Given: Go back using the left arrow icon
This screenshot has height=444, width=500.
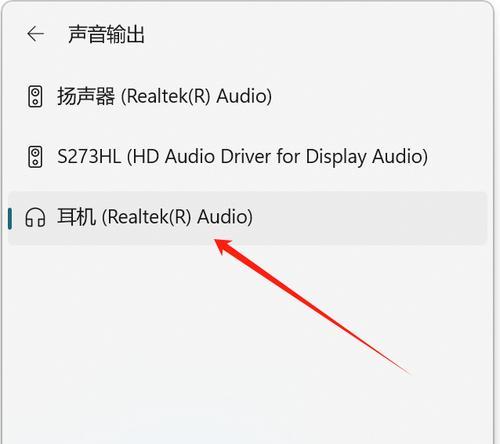Looking at the screenshot, I should pyautogui.click(x=35, y=34).
